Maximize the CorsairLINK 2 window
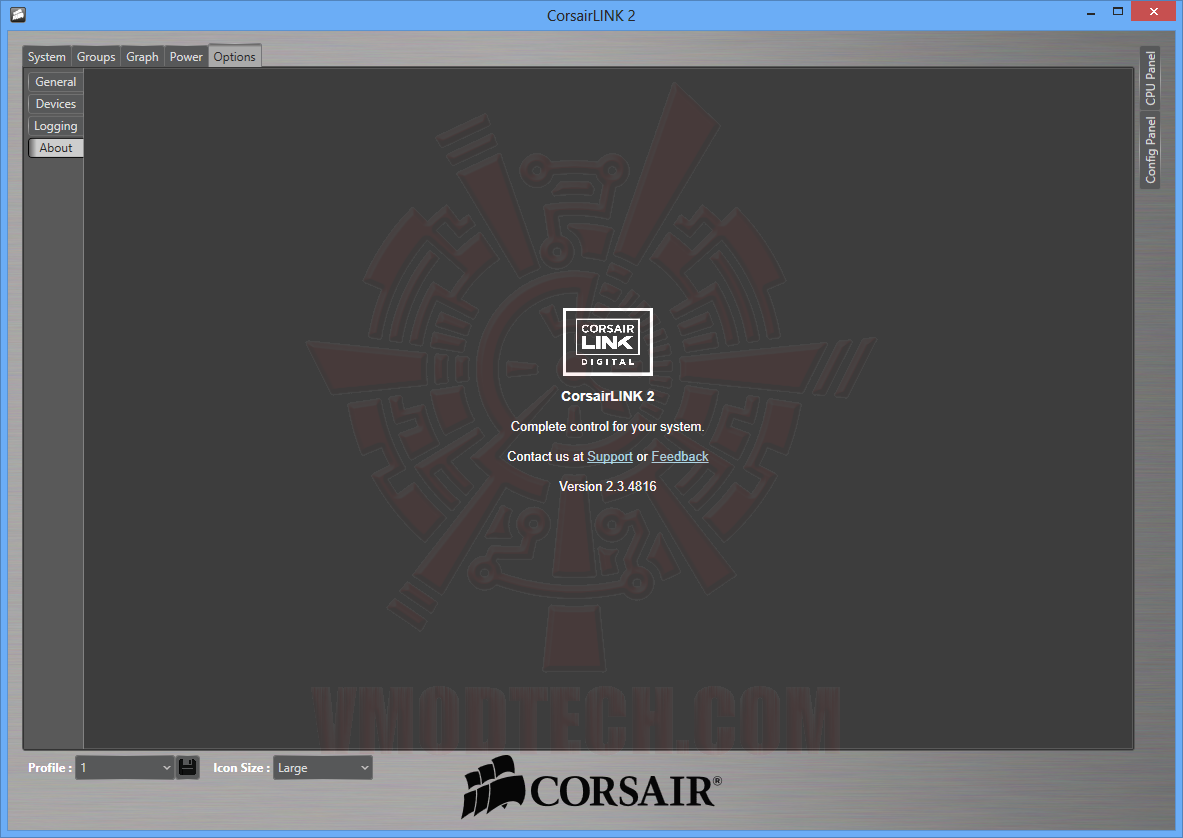Image resolution: width=1183 pixels, height=838 pixels. coord(1118,12)
